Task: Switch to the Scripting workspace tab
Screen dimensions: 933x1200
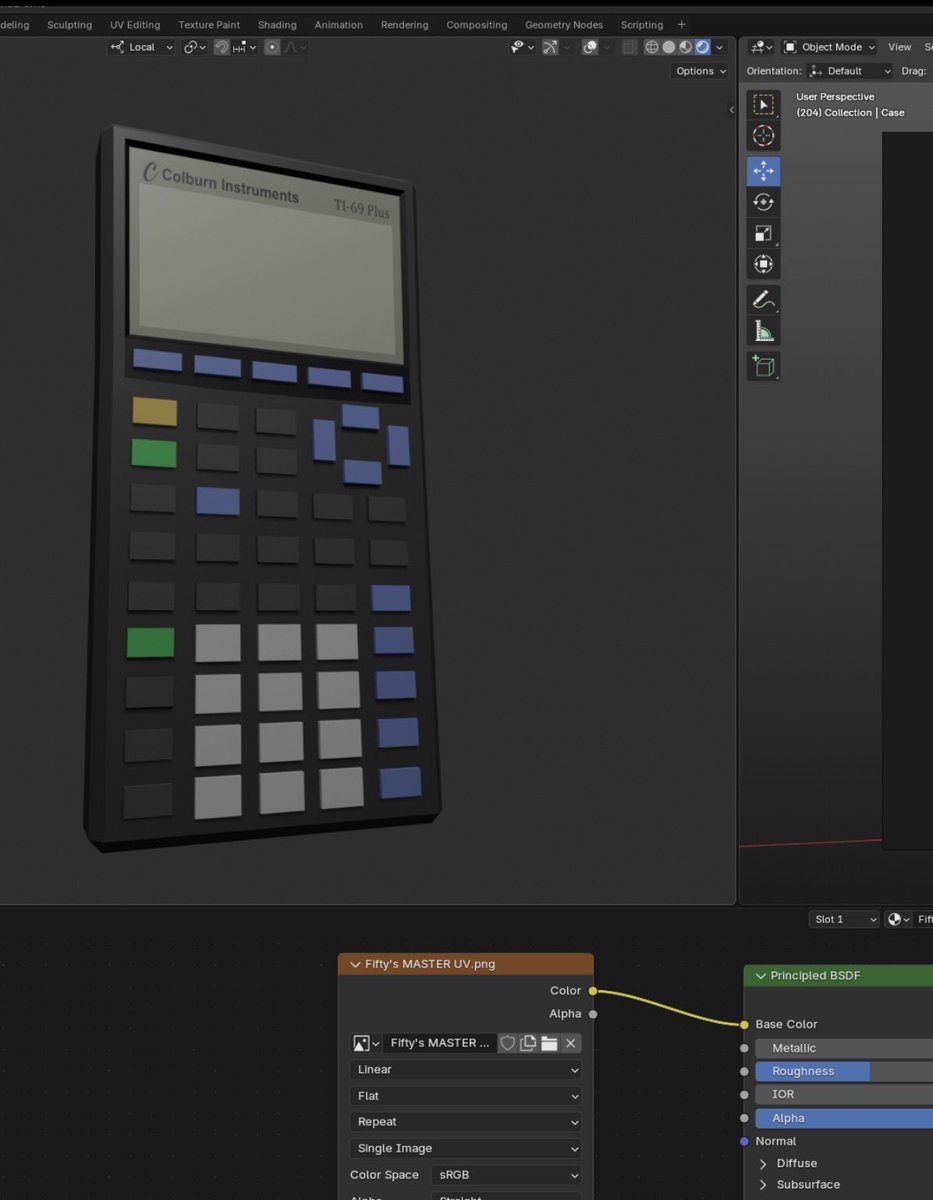Action: [642, 24]
